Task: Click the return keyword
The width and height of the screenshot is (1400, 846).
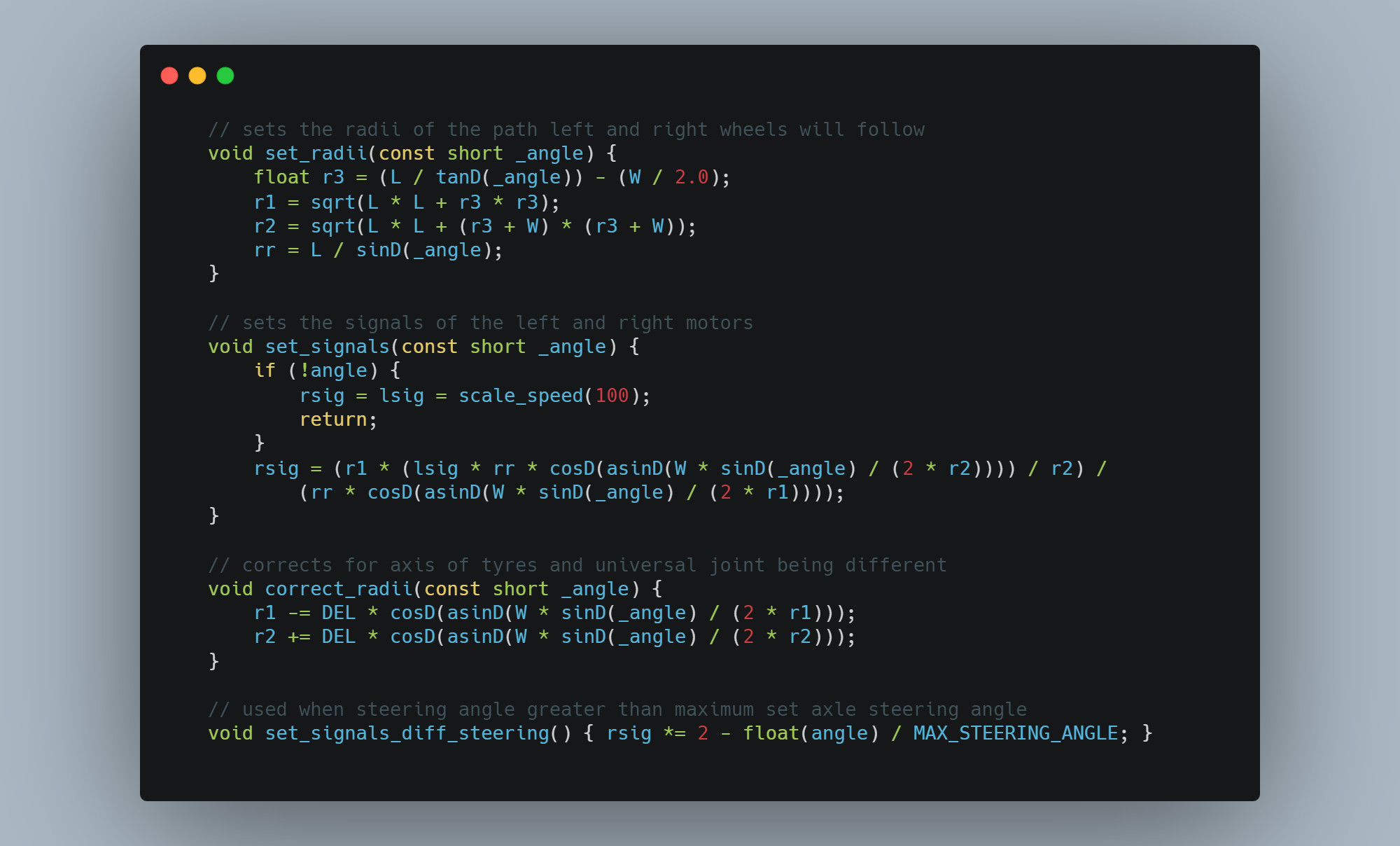Action: [x=333, y=419]
